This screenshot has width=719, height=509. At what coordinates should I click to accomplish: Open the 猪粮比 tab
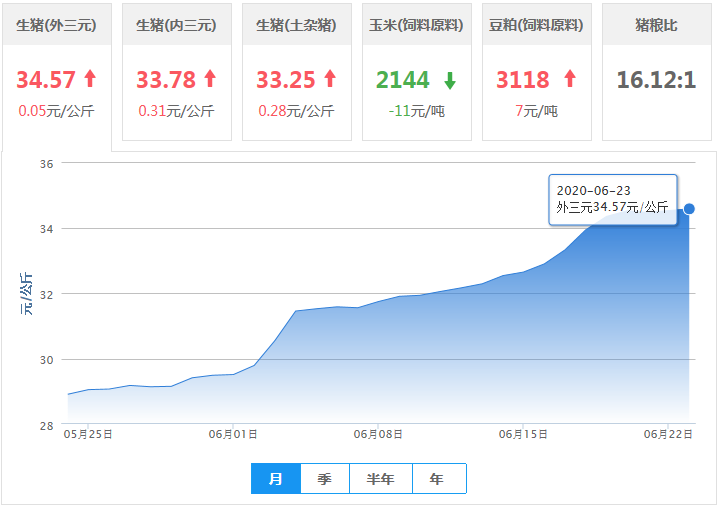point(656,25)
